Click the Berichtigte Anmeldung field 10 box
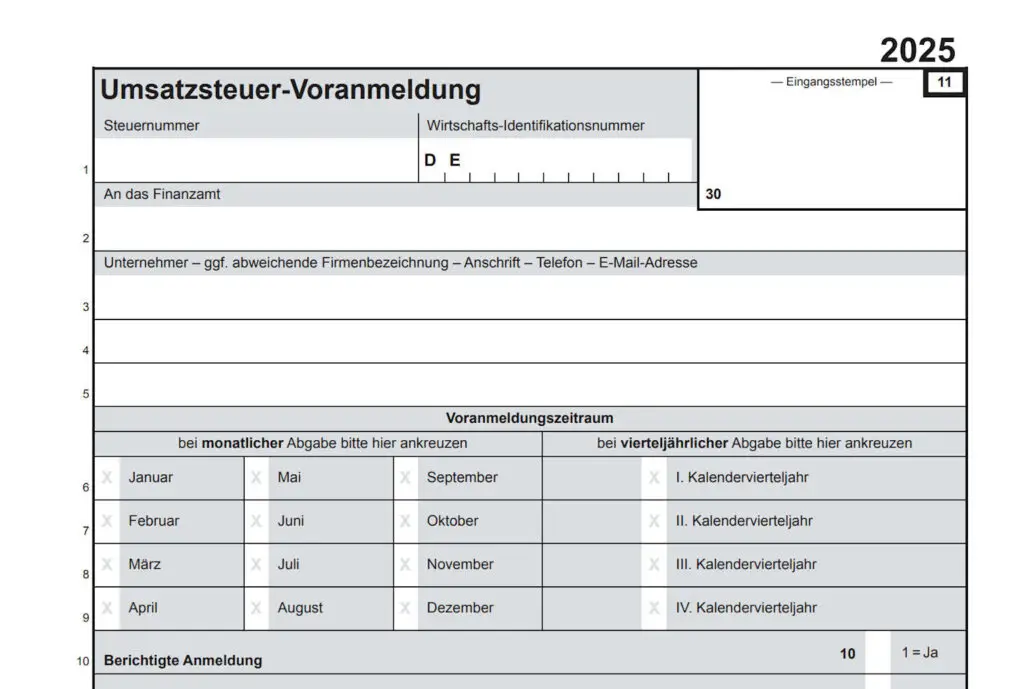Screen dimensions: 1024x689 (x=877, y=654)
